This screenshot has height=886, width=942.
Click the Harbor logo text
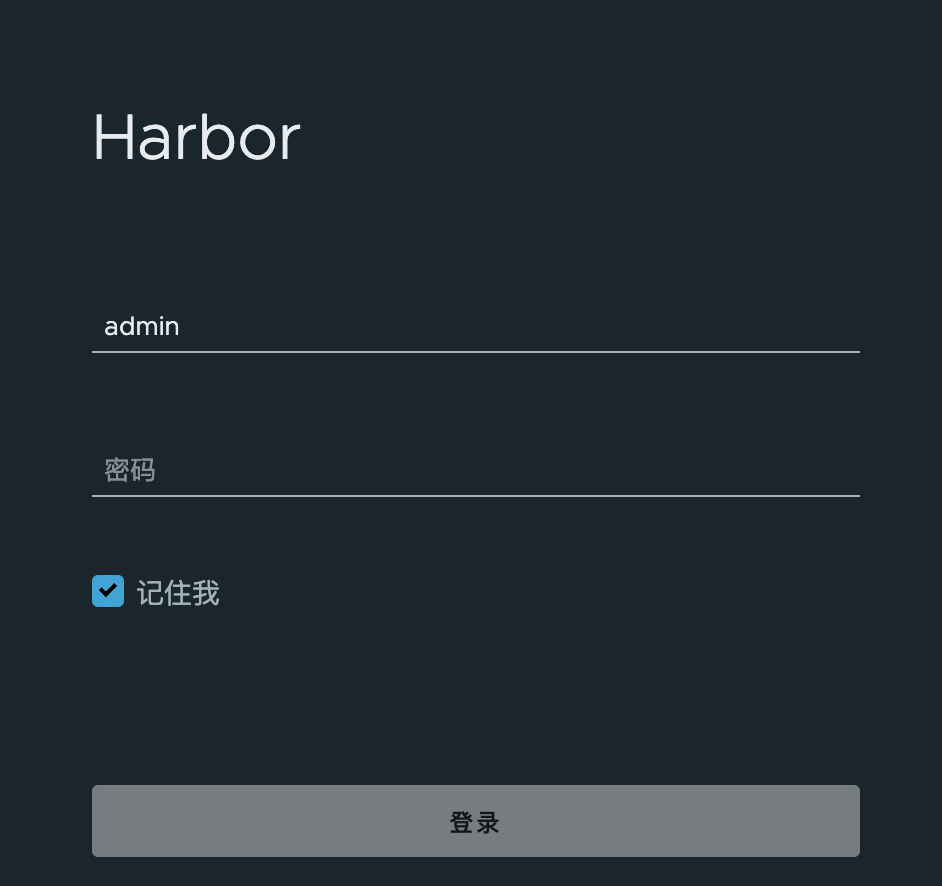(x=196, y=138)
